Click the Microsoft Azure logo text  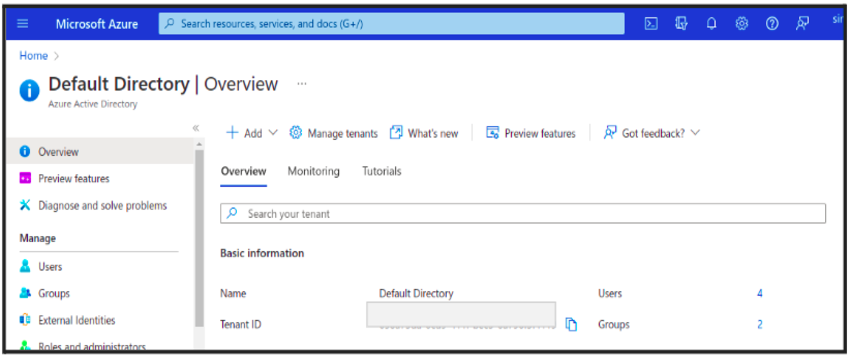click(96, 24)
